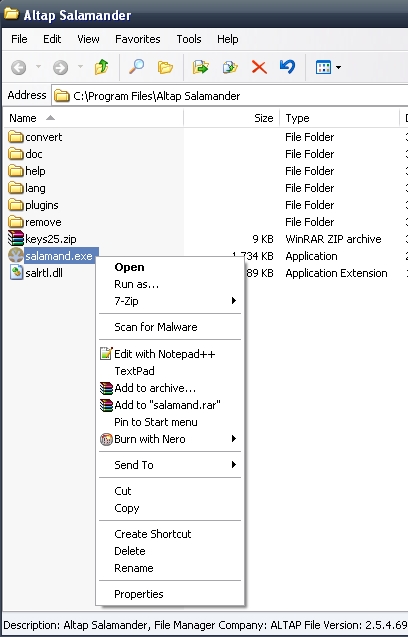Select the convert folder name
The height and width of the screenshot is (637, 408).
point(43,137)
